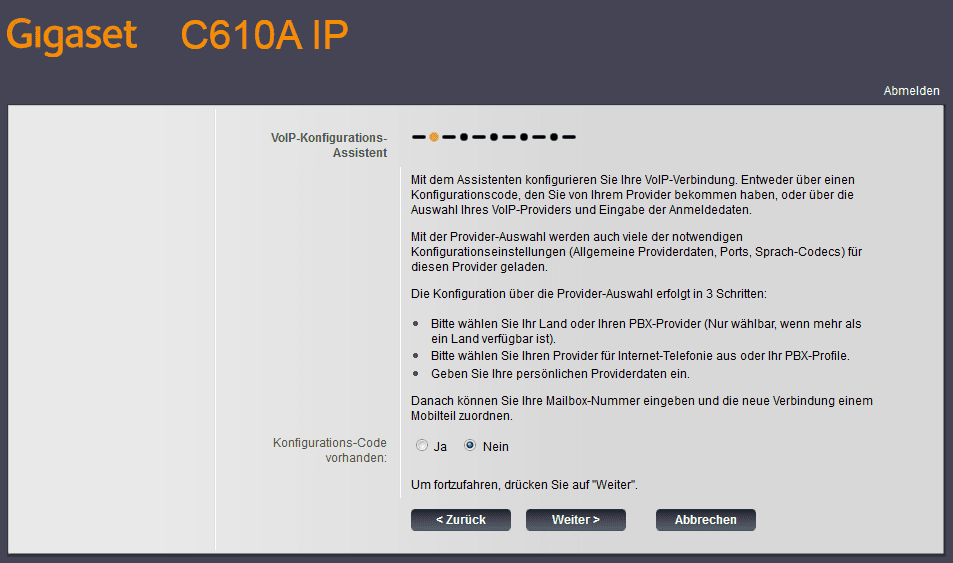Image resolution: width=953 pixels, height=563 pixels.
Task: Click the Konfigurations-Code vorhanden label
Action: tap(330, 450)
